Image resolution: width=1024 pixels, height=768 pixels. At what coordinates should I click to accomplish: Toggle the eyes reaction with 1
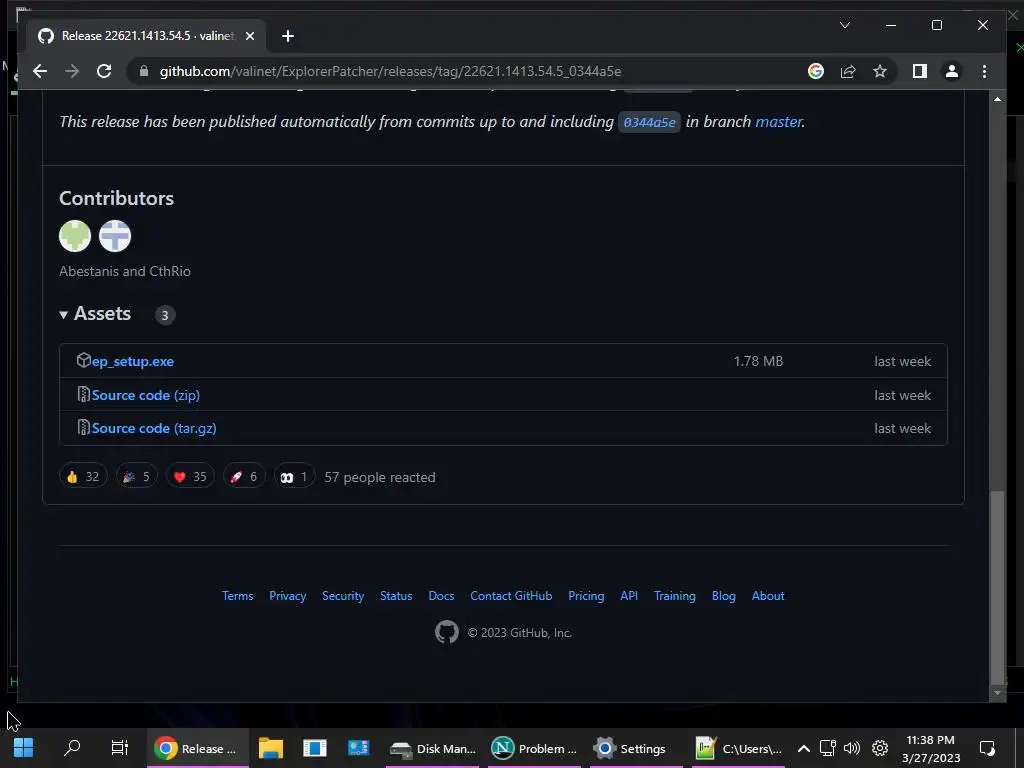pos(294,477)
